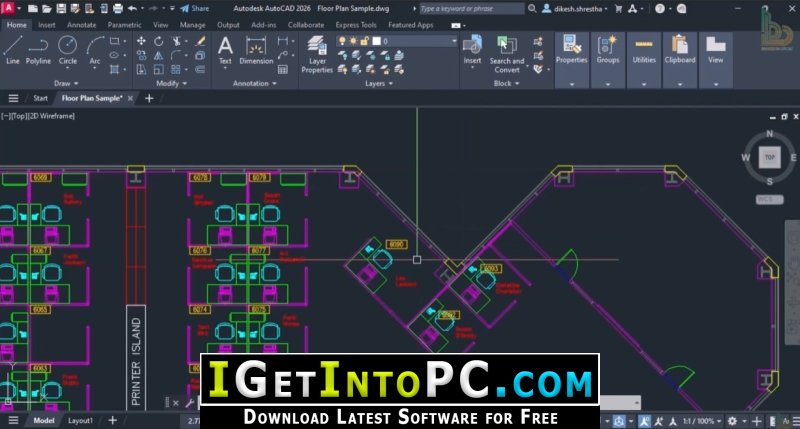Choose the Move tool in Modify panel
Viewport: 800px width, 429px height.
coord(141,41)
